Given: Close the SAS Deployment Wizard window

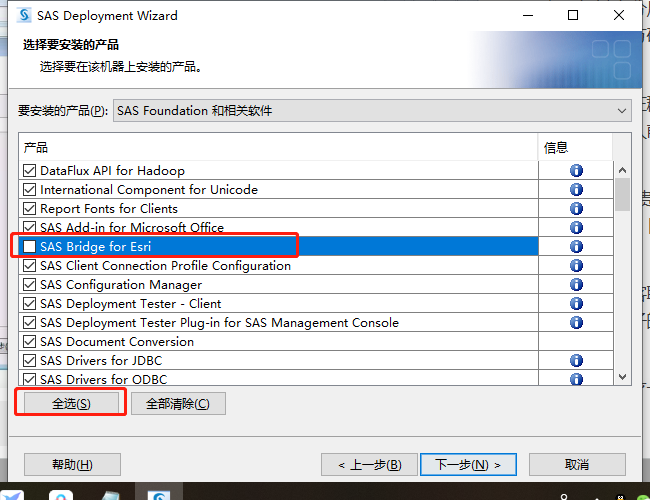Looking at the screenshot, I should (619, 15).
